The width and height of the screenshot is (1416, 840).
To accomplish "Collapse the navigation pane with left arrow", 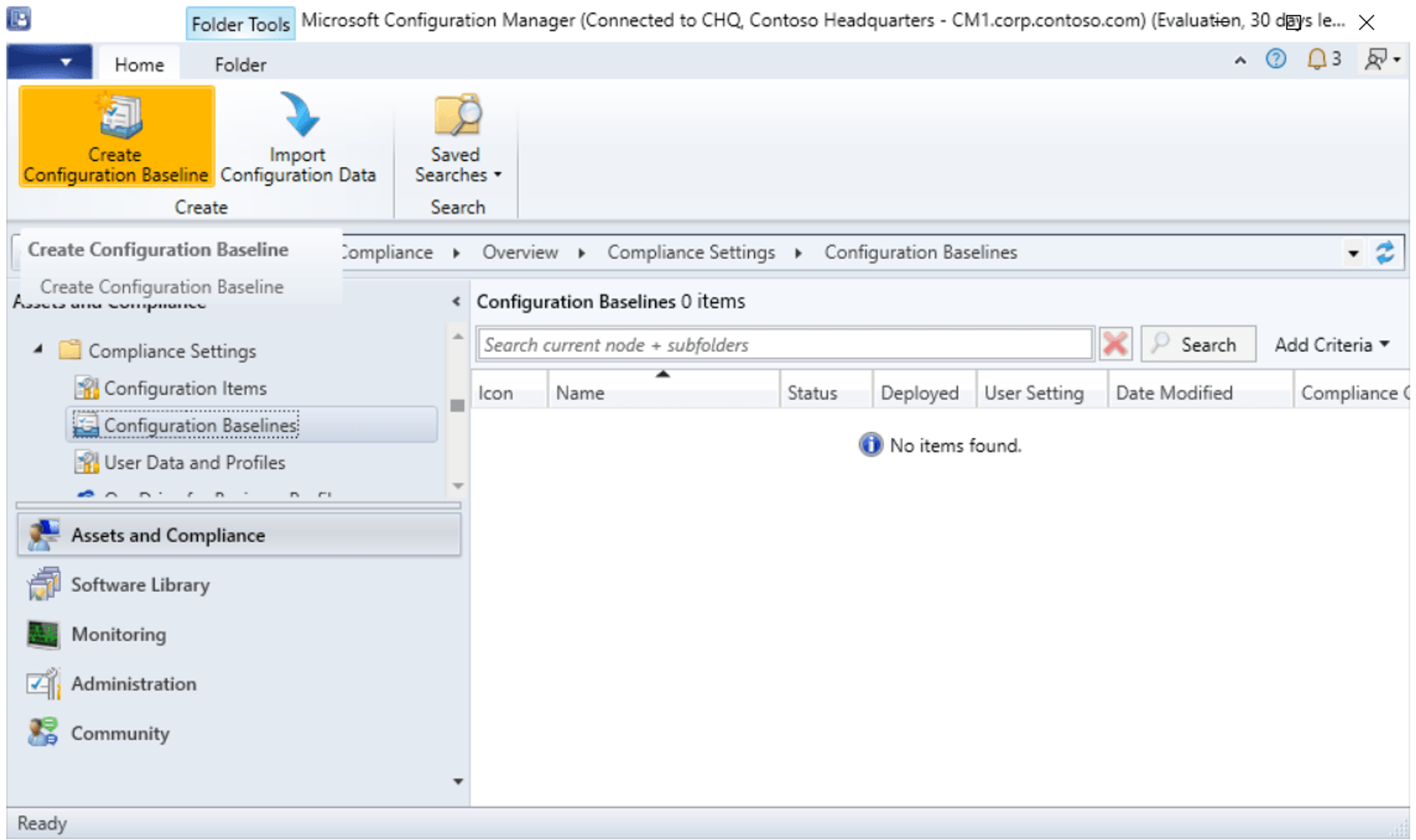I will point(457,302).
